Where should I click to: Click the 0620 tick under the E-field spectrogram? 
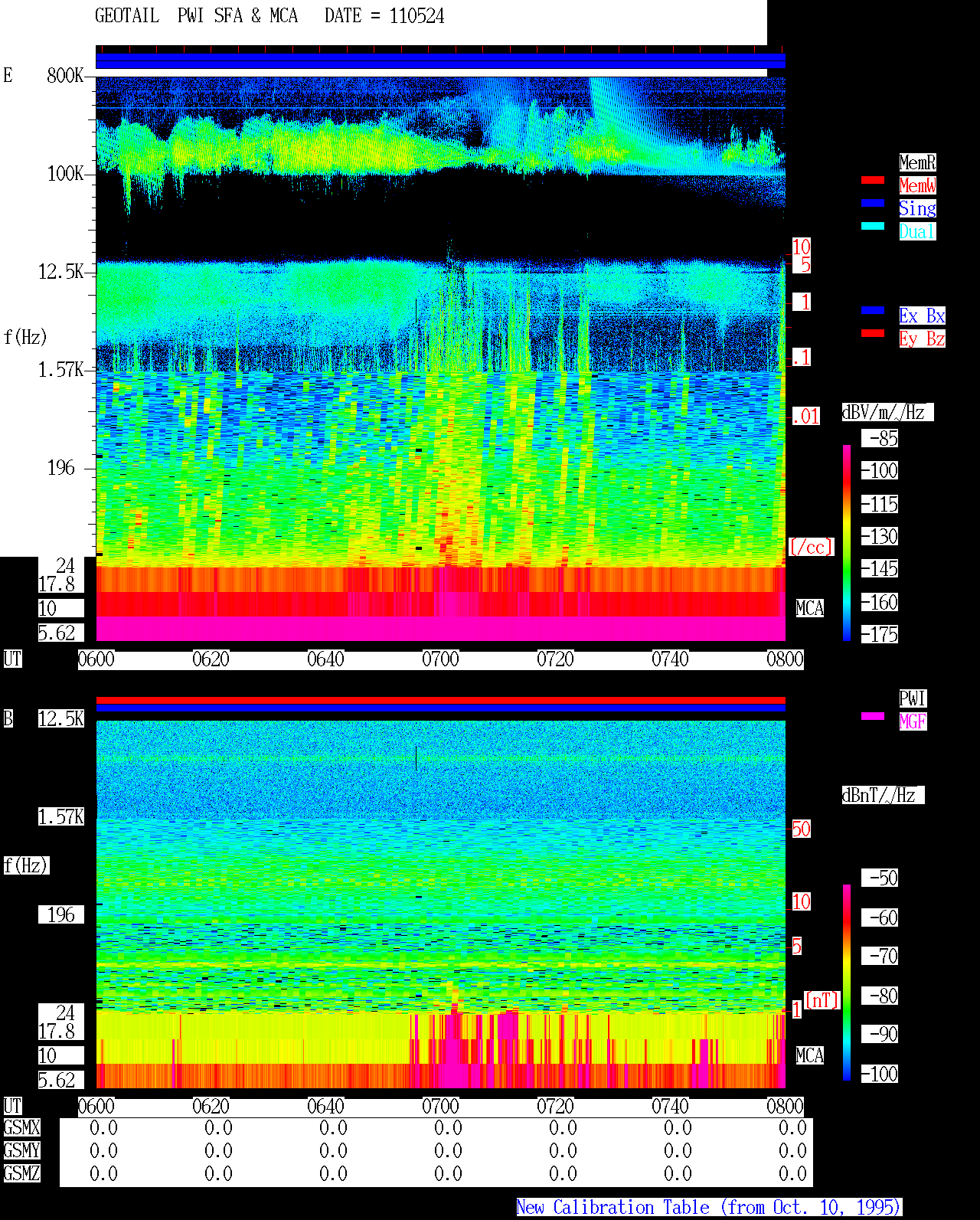coord(211,659)
